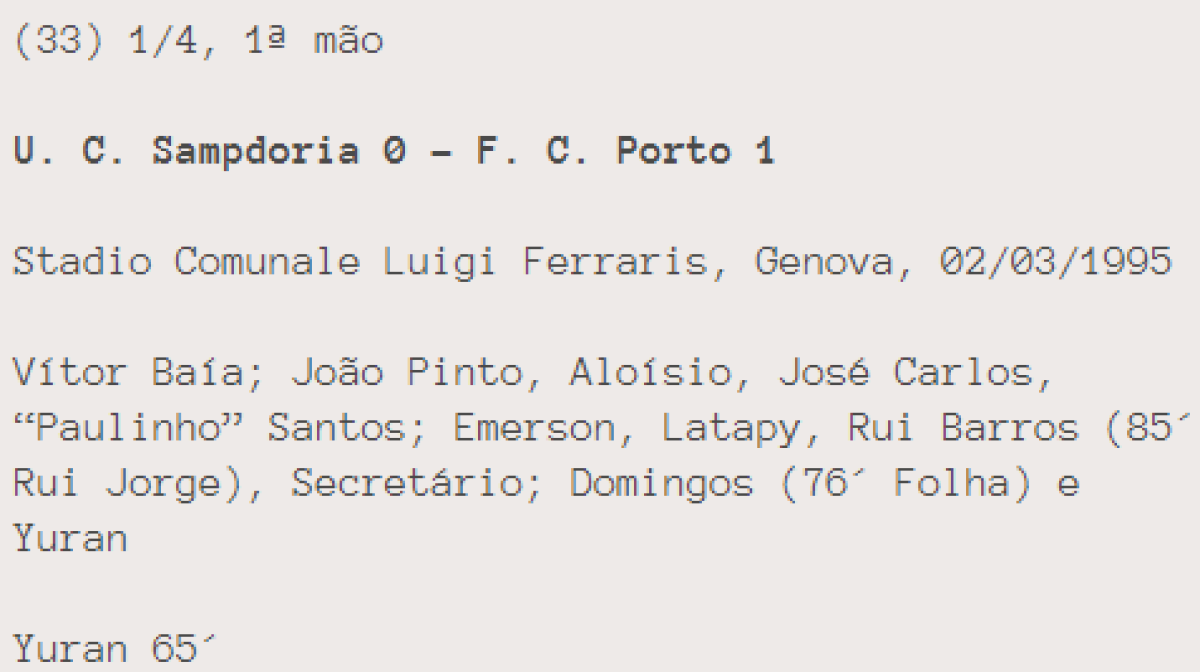Click player name "Emerson"
Screen dimensions: 1200x672
545,429
